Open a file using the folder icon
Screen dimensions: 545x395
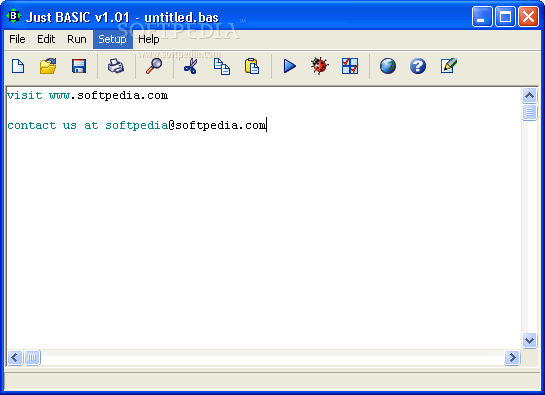pos(48,66)
